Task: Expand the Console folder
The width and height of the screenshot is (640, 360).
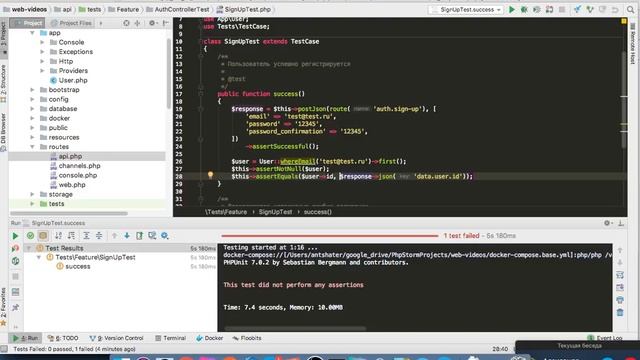Action: tap(42, 42)
